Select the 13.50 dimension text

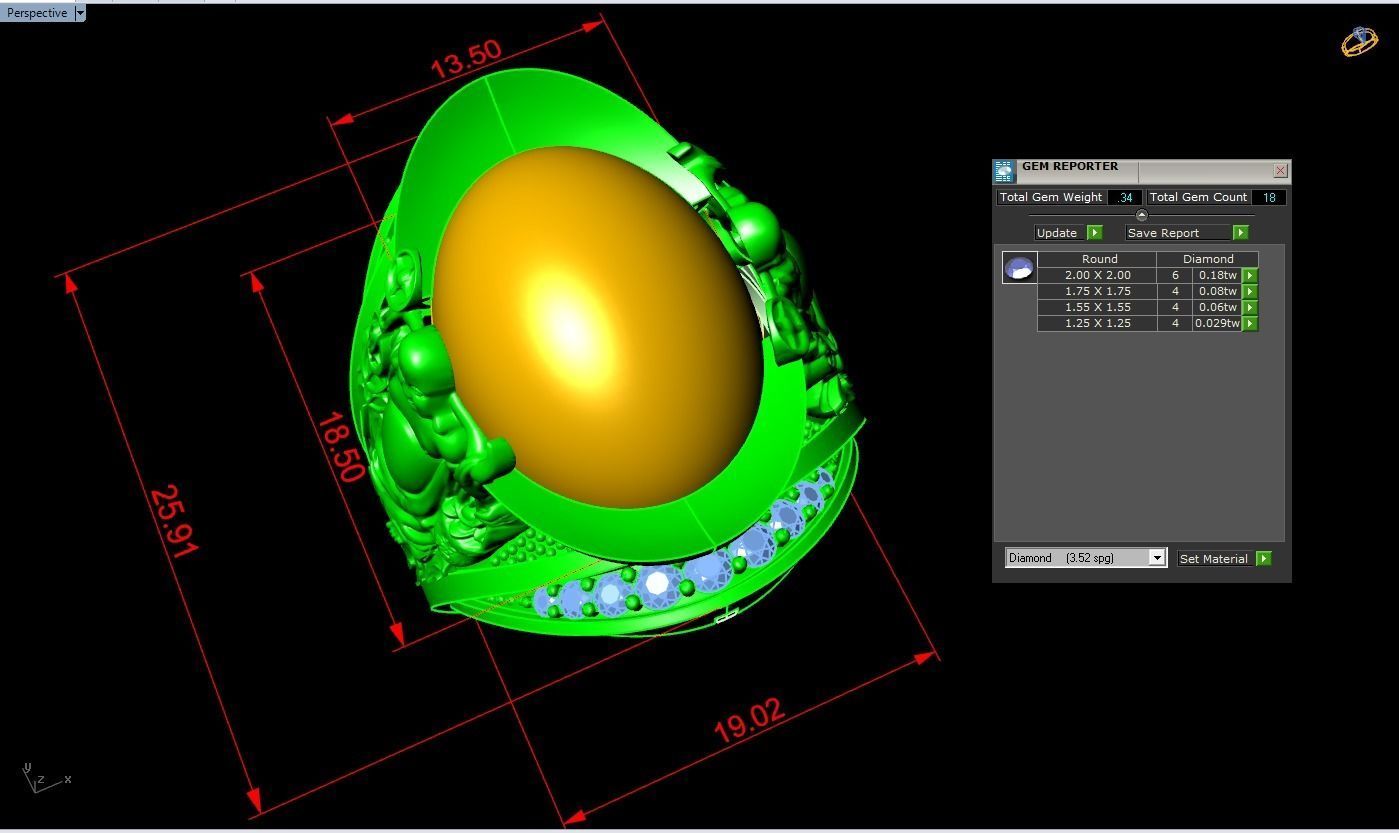[x=466, y=61]
